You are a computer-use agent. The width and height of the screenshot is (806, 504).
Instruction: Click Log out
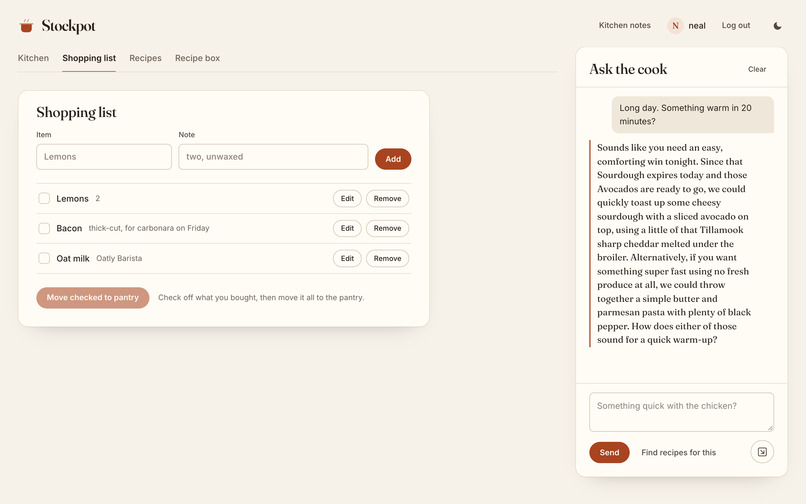coord(736,25)
